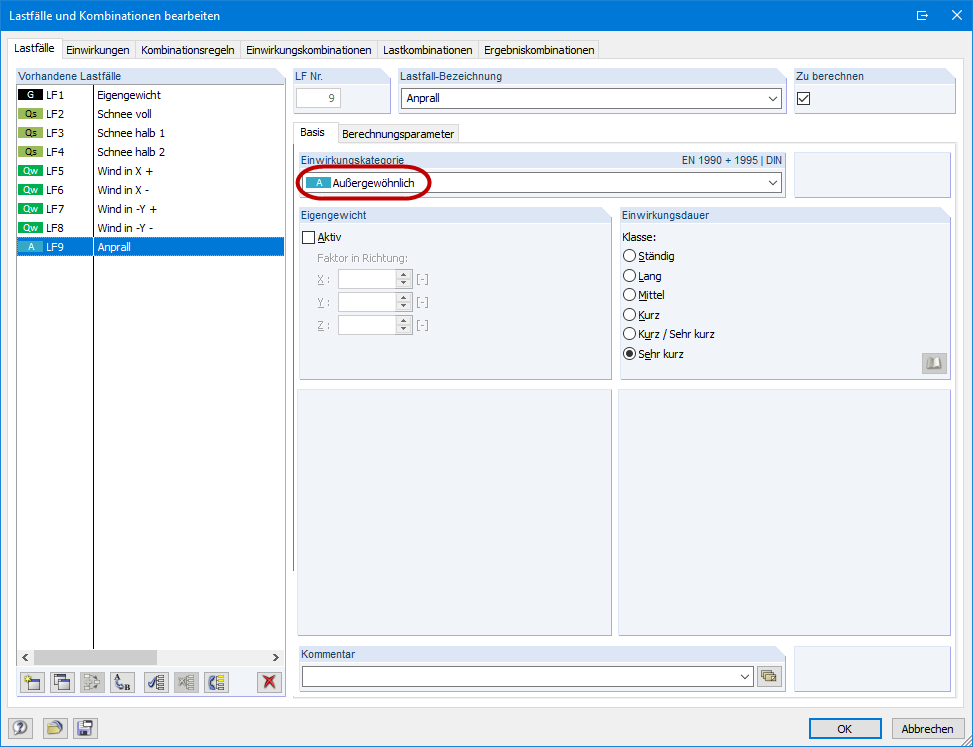Go to the Lastkombinationen tab
Screen dimensions: 973x747
[x=428, y=50]
